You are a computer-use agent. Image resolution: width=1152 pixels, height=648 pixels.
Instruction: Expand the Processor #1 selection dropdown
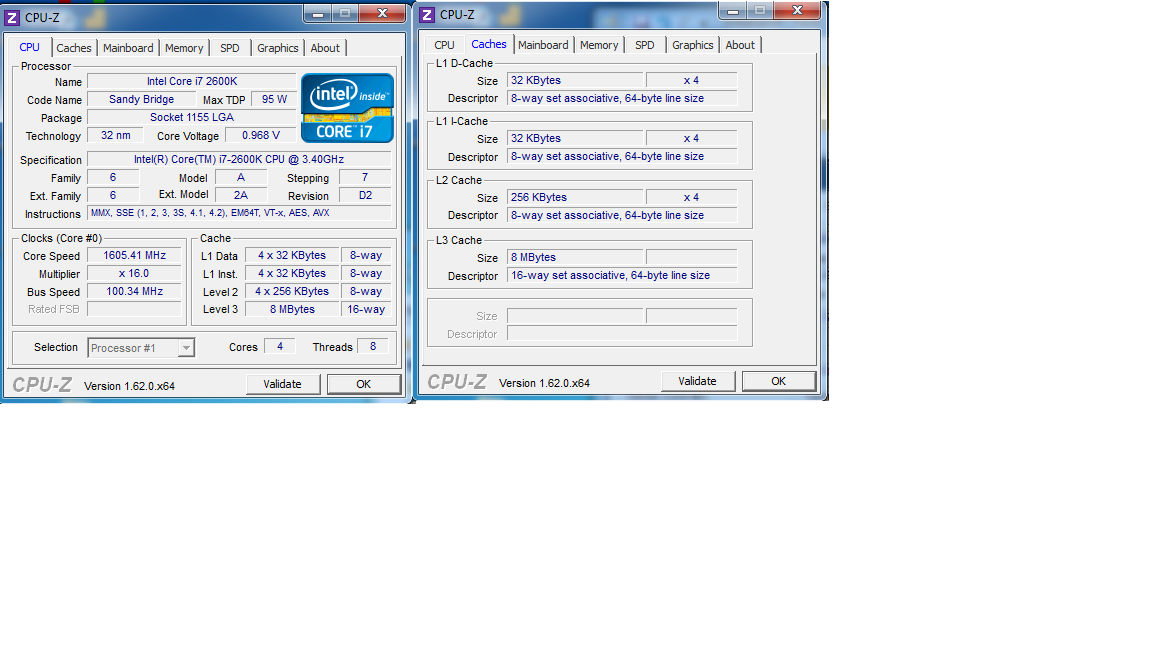click(187, 348)
